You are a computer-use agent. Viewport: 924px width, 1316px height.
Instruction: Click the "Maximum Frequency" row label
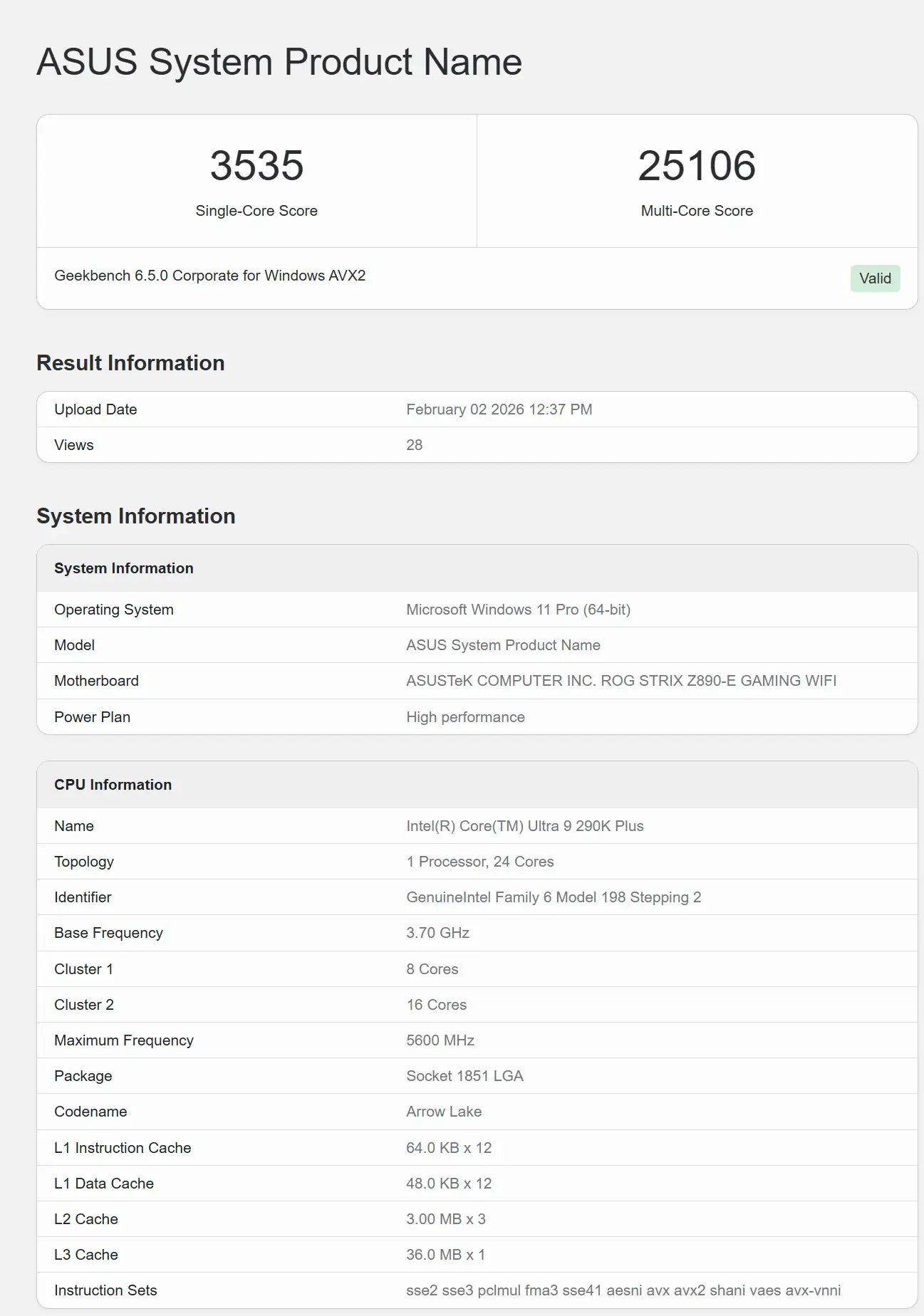124,1040
